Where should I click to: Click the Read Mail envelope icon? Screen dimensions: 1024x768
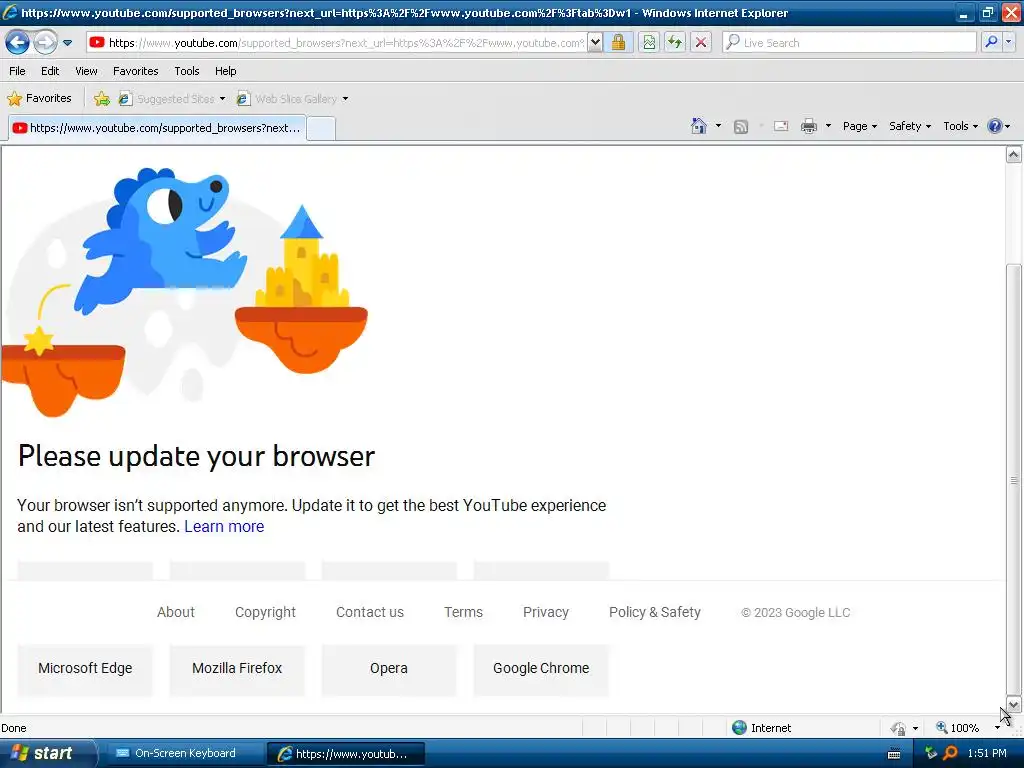(781, 126)
